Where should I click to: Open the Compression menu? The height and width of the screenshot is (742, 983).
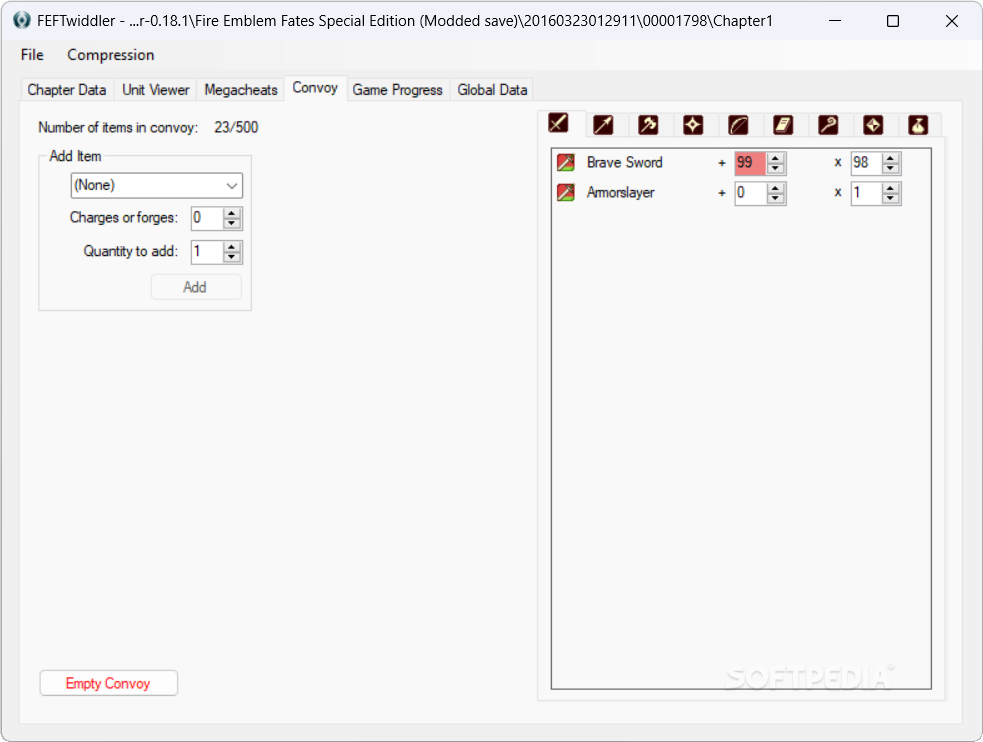110,55
